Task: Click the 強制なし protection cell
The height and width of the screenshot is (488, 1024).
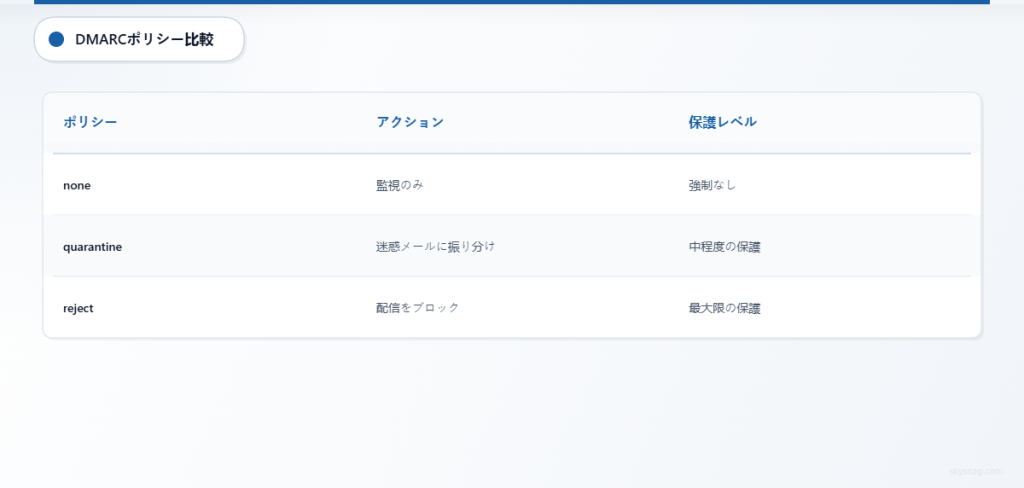Action: pos(712,186)
